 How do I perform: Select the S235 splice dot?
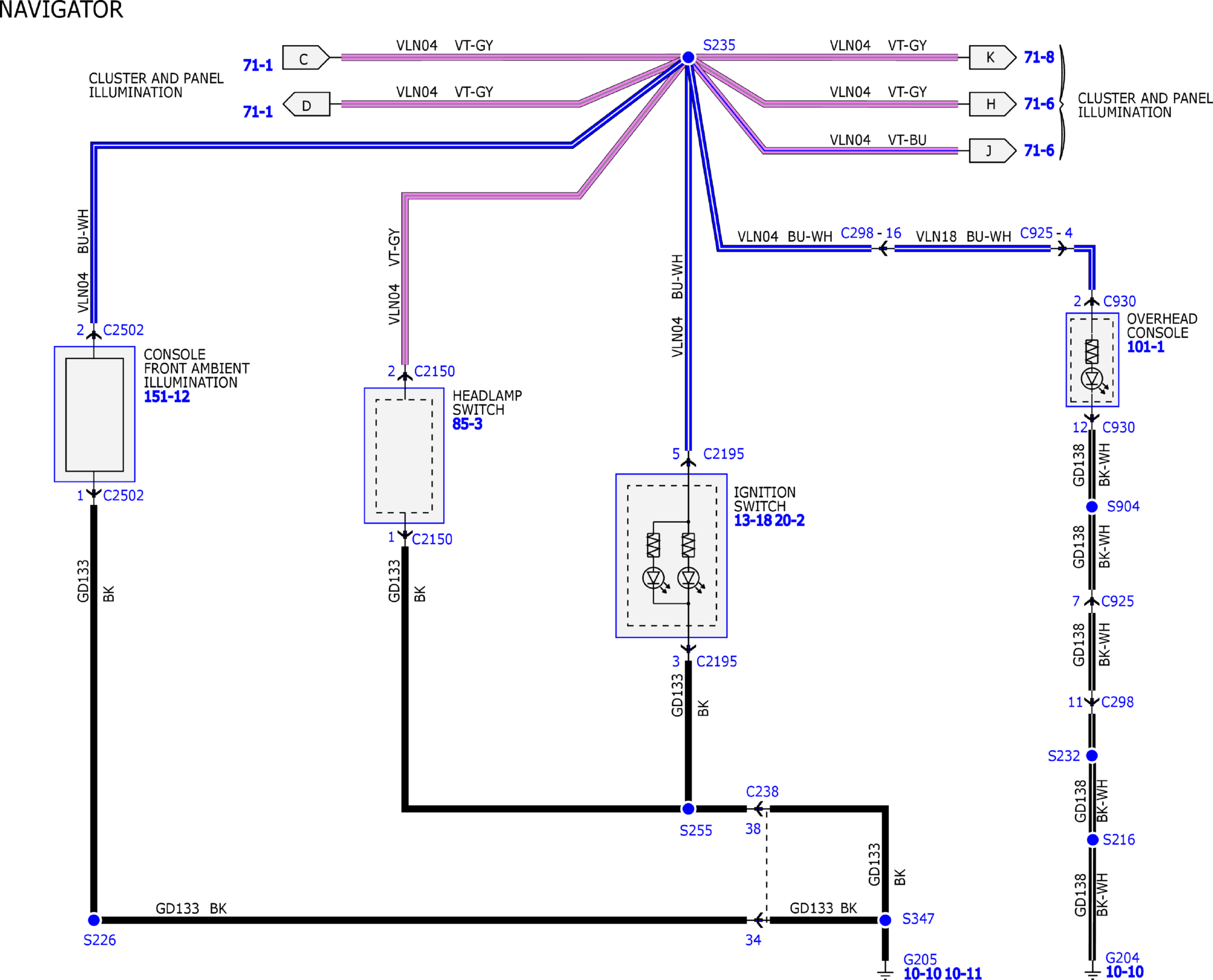[x=688, y=58]
